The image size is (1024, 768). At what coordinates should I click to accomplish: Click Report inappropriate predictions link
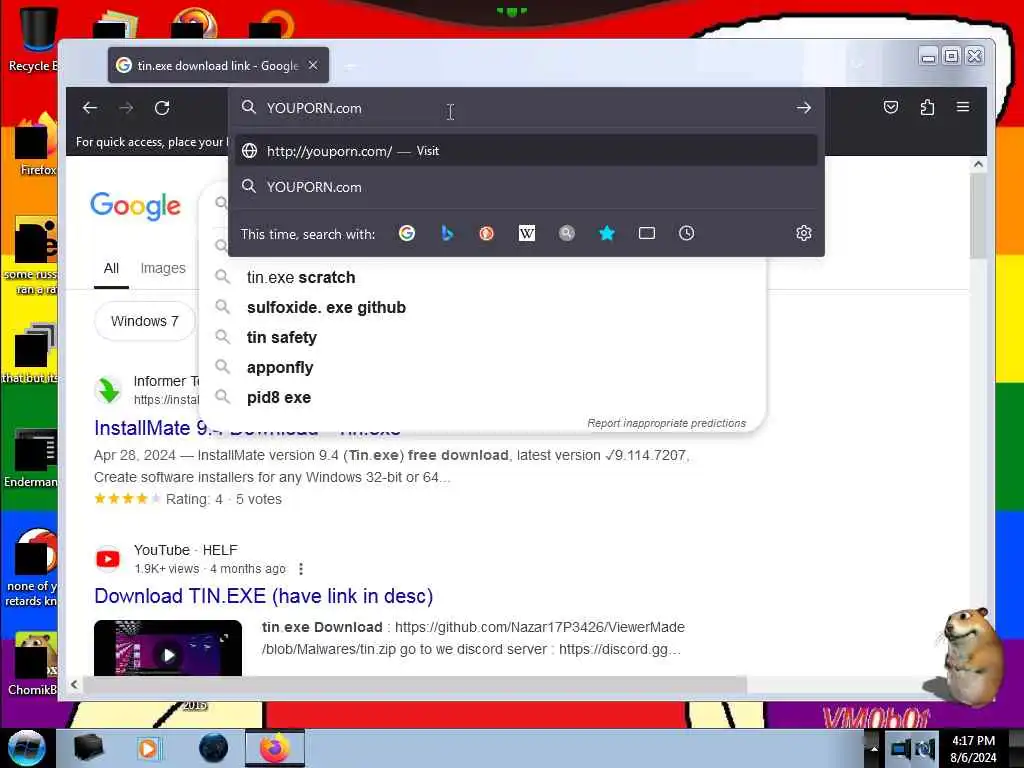pos(666,423)
